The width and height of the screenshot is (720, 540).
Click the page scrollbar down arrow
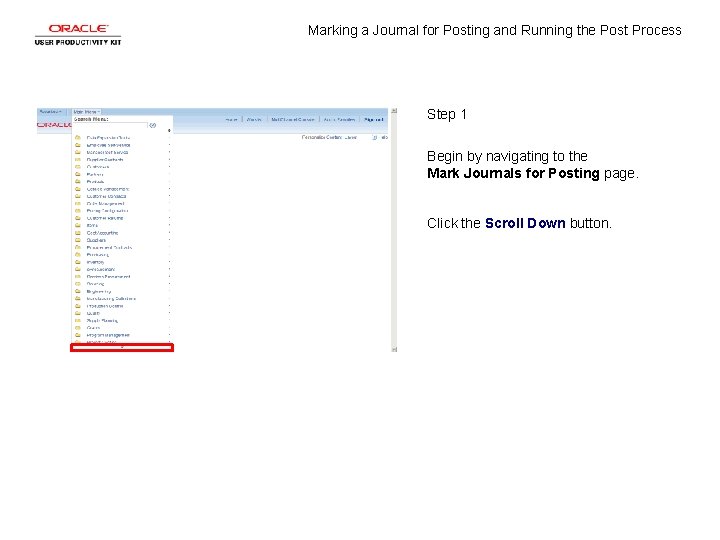[x=394, y=349]
